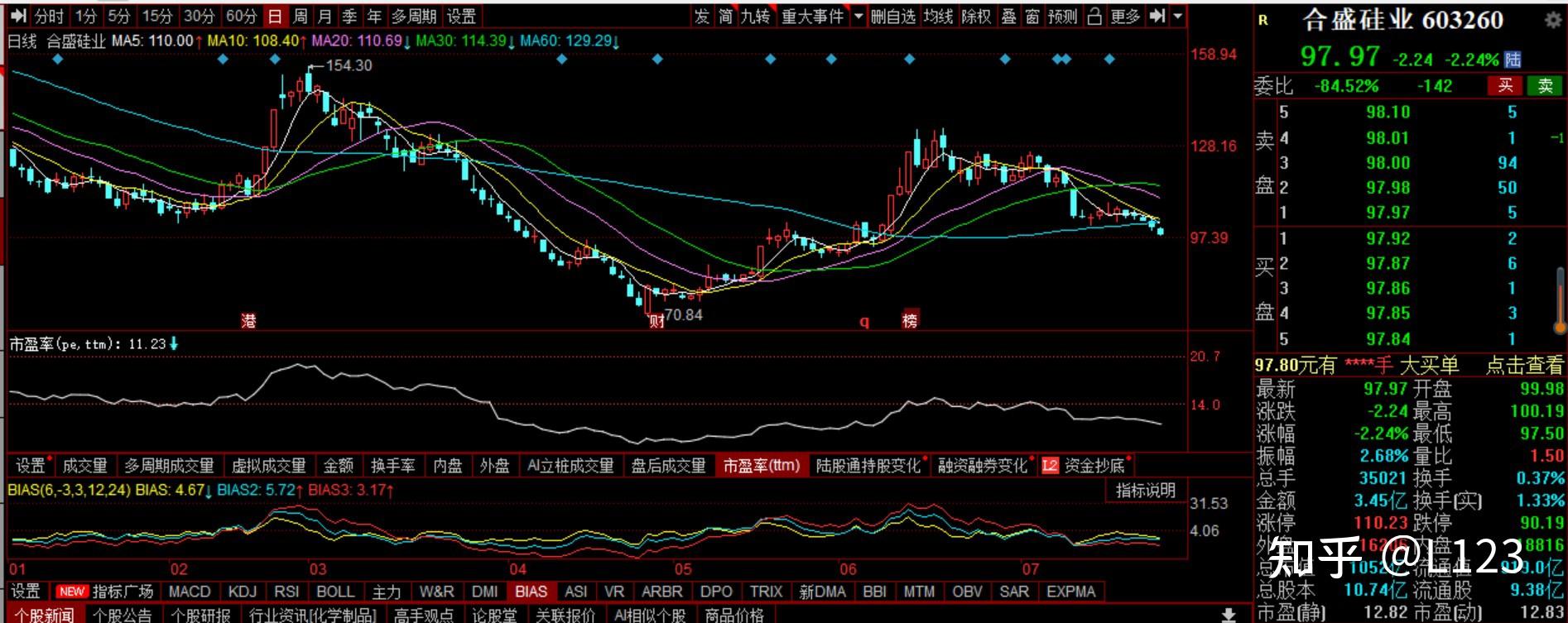Screen dimensions: 1568x623
Task: Click the L2 icon beside 资金抄底
Action: (x=1050, y=465)
